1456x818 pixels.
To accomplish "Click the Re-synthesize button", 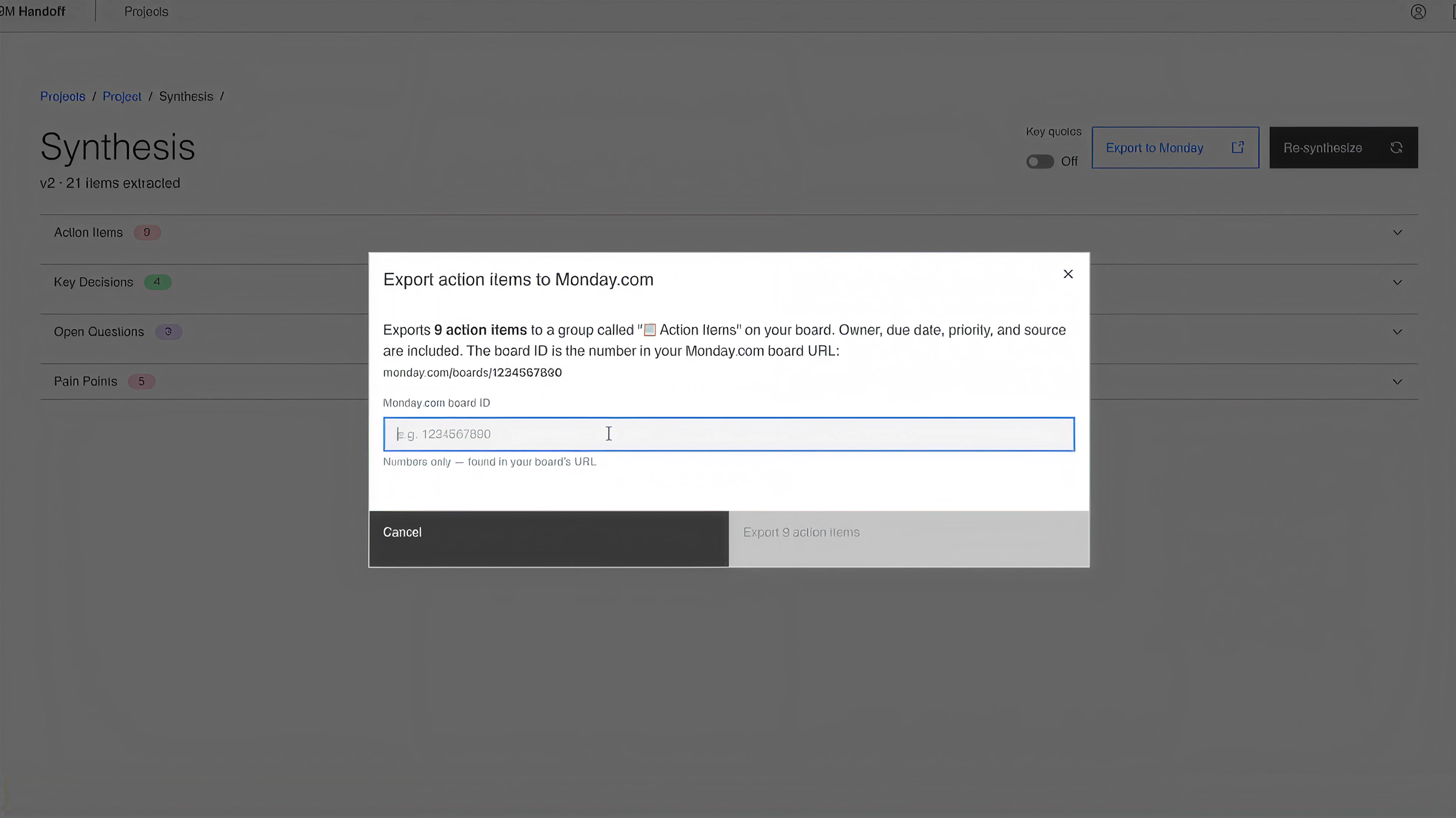I will point(1343,148).
